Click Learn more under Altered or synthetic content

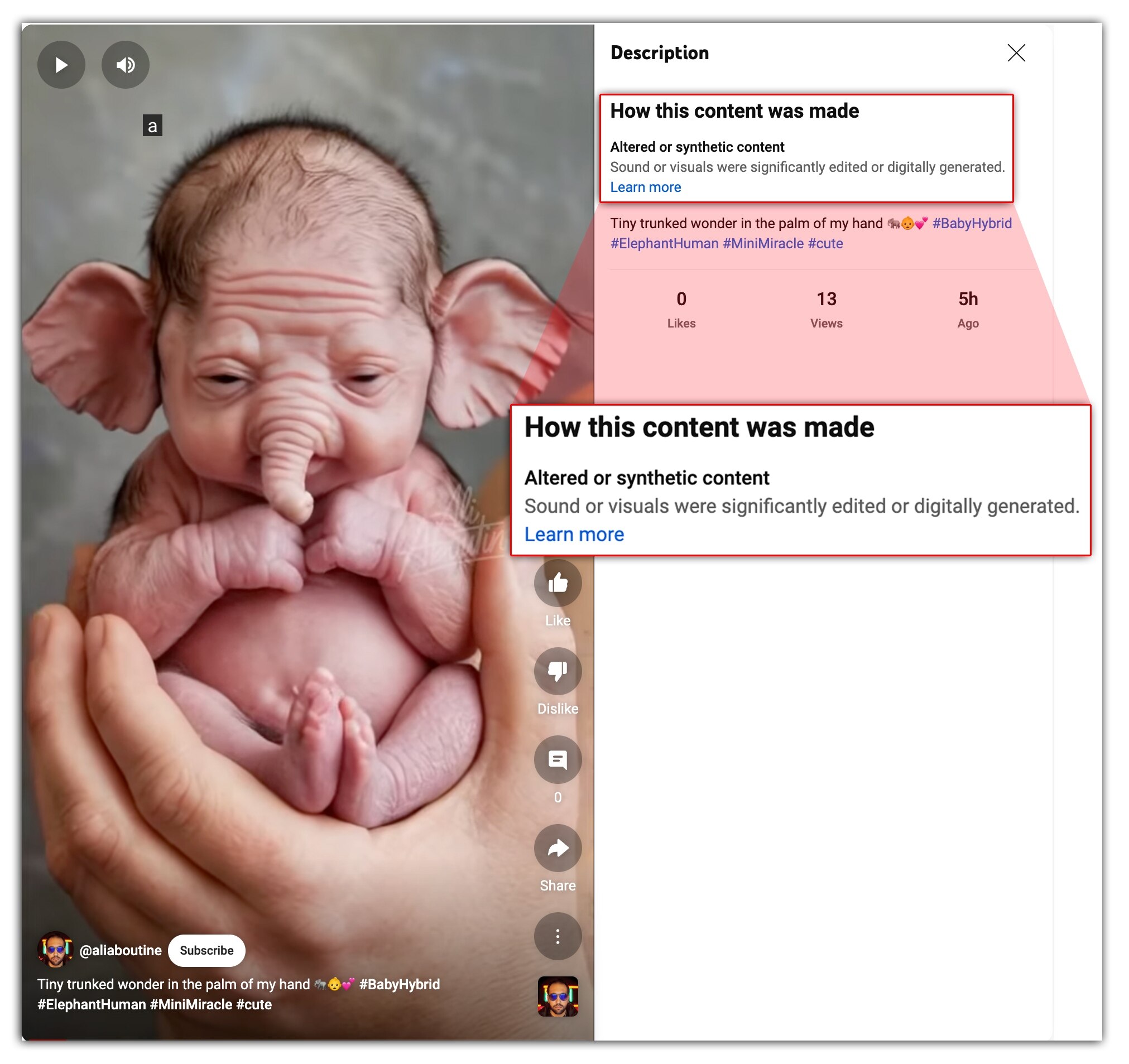click(x=645, y=187)
